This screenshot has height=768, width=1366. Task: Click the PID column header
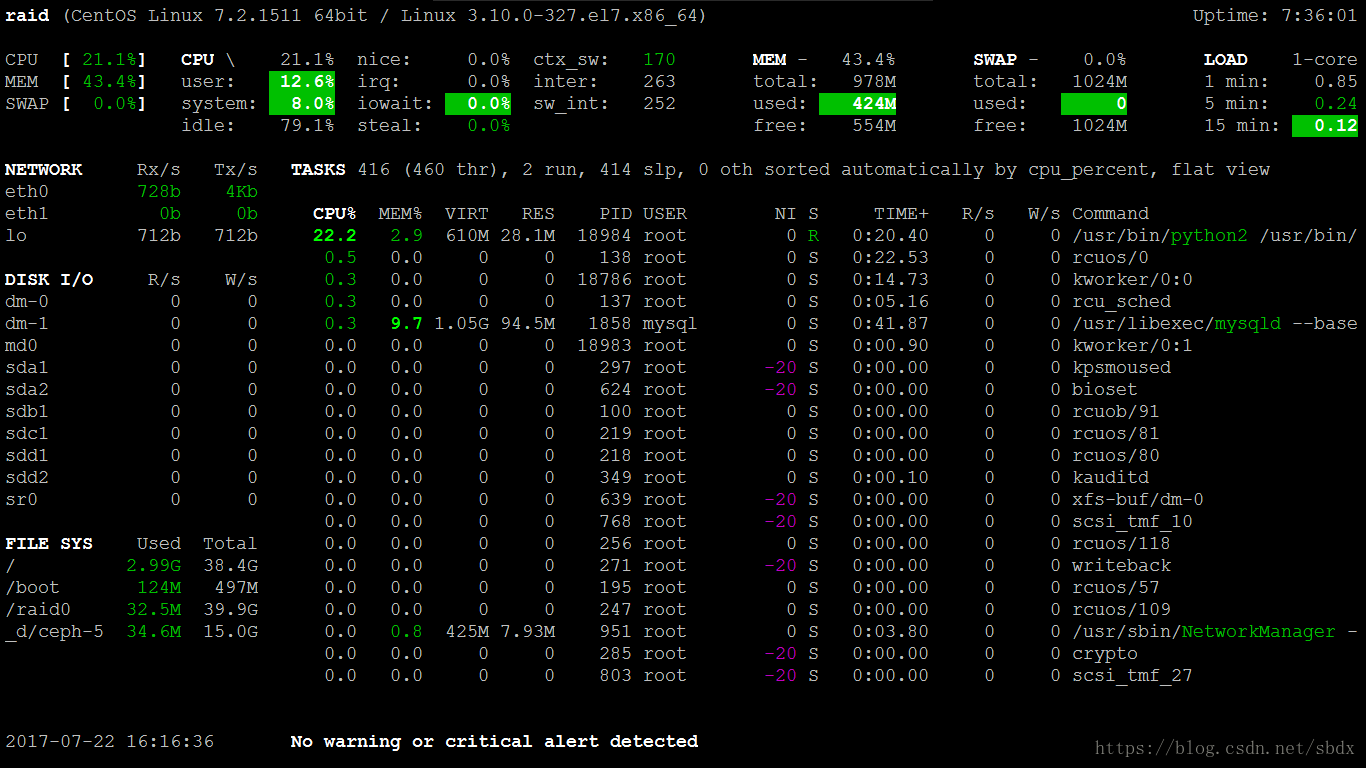(x=615, y=214)
